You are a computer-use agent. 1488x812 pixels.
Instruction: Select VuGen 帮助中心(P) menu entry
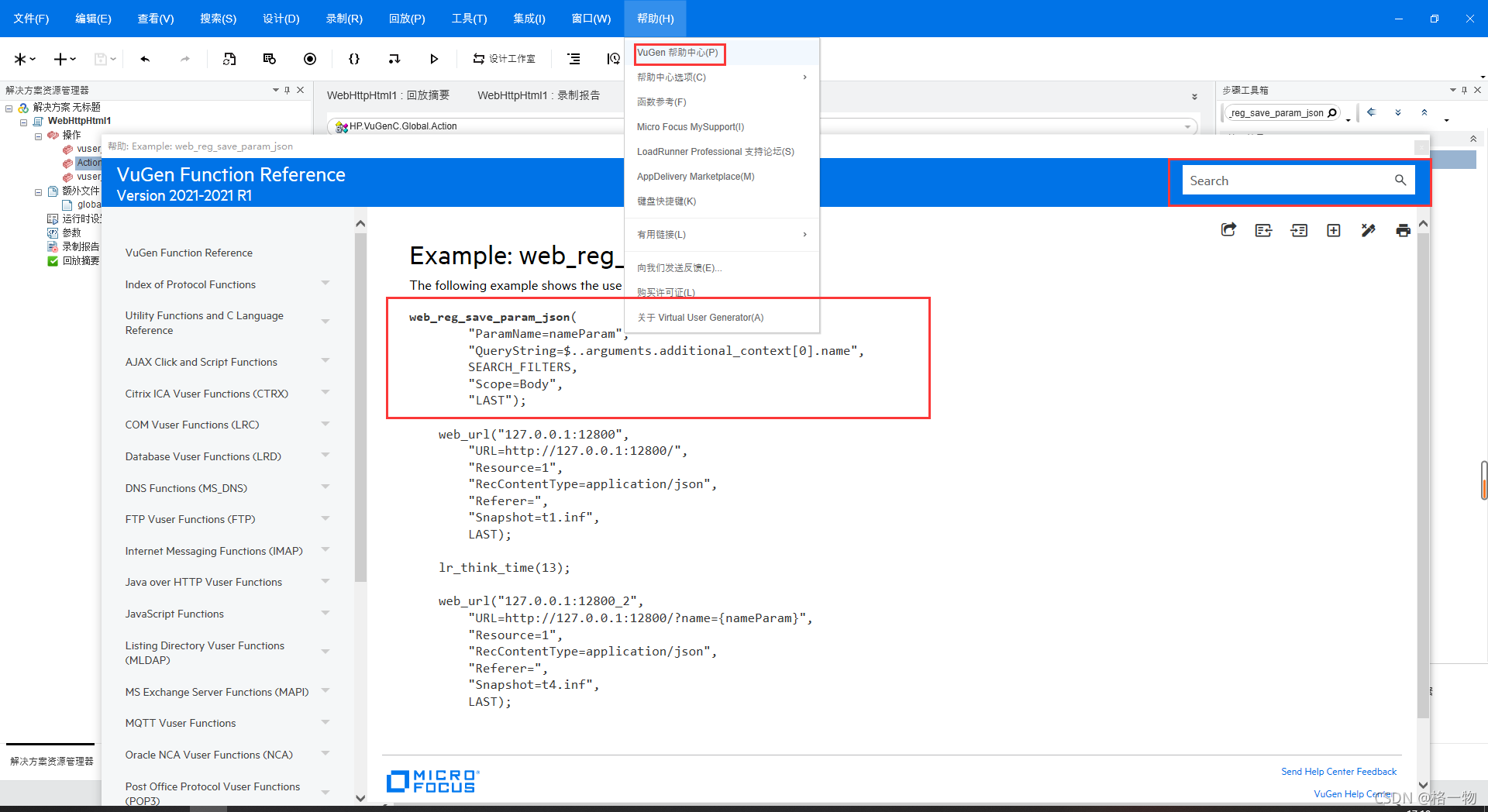(722, 53)
